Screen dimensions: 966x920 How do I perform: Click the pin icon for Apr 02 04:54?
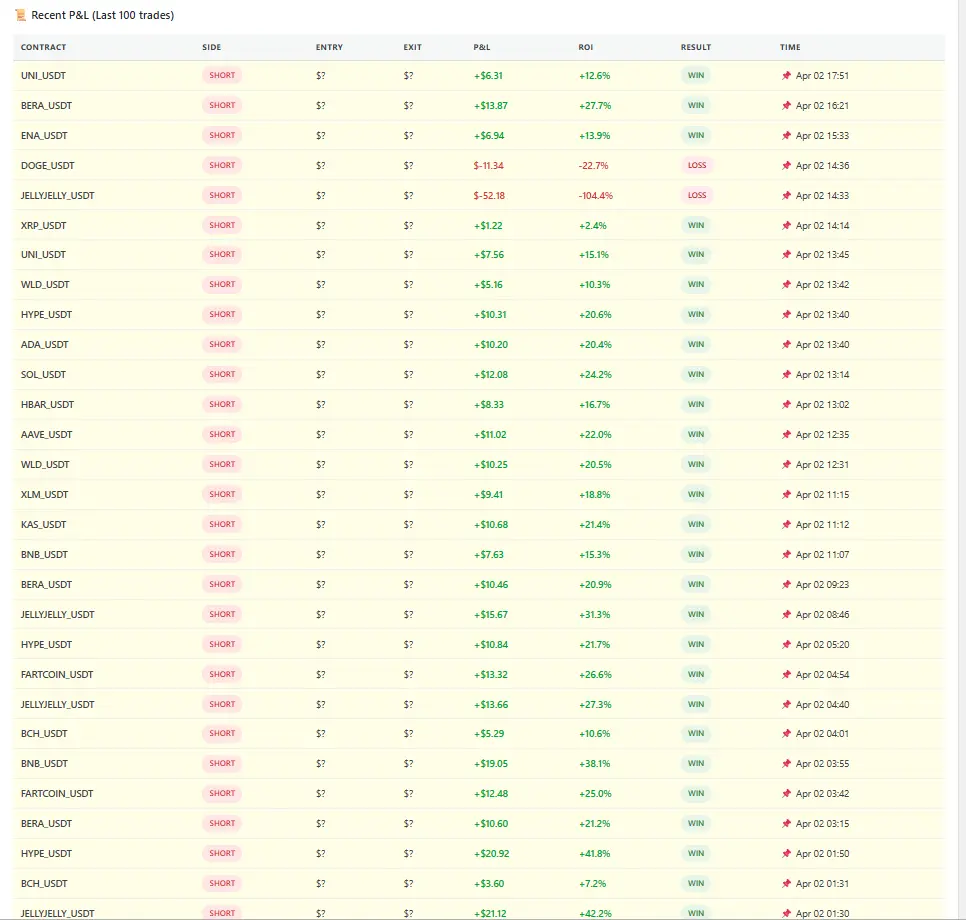tap(786, 675)
